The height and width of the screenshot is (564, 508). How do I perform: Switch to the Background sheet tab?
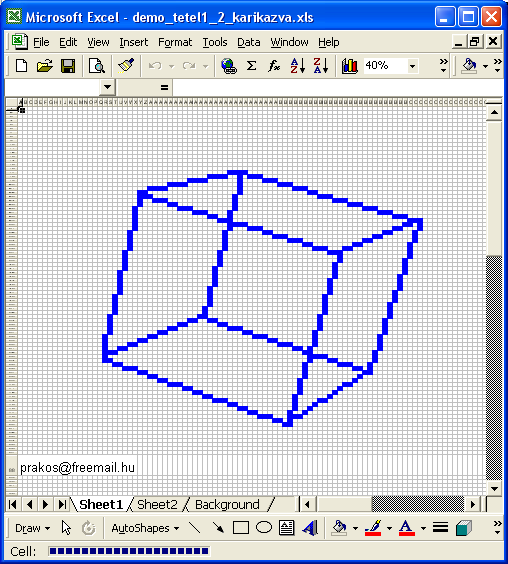[227, 504]
